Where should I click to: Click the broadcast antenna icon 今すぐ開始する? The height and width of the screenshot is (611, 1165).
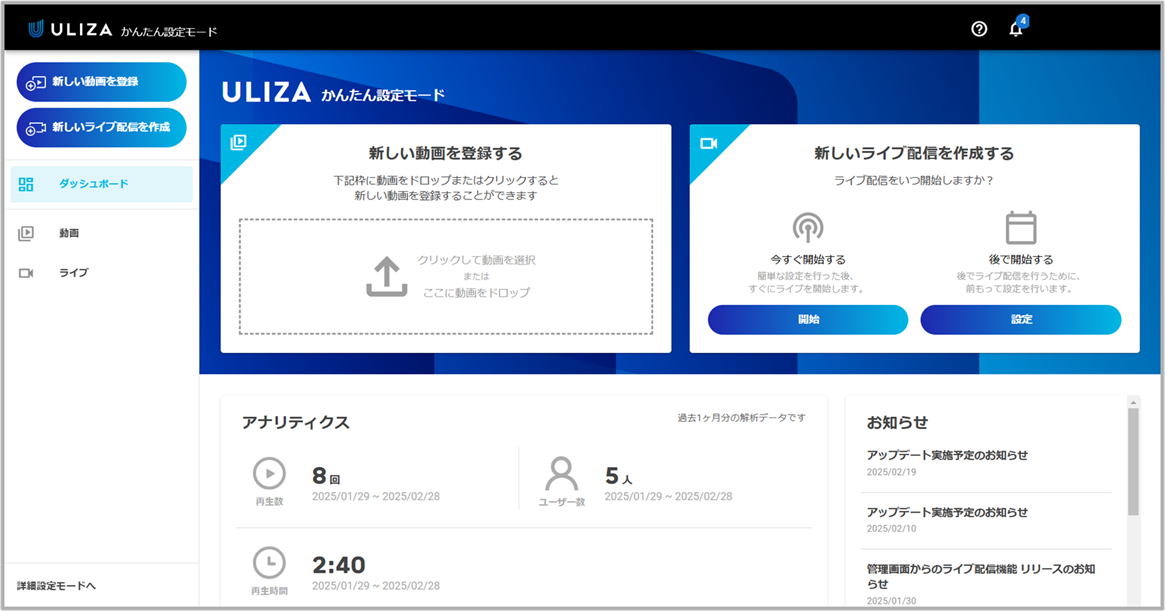(x=808, y=227)
